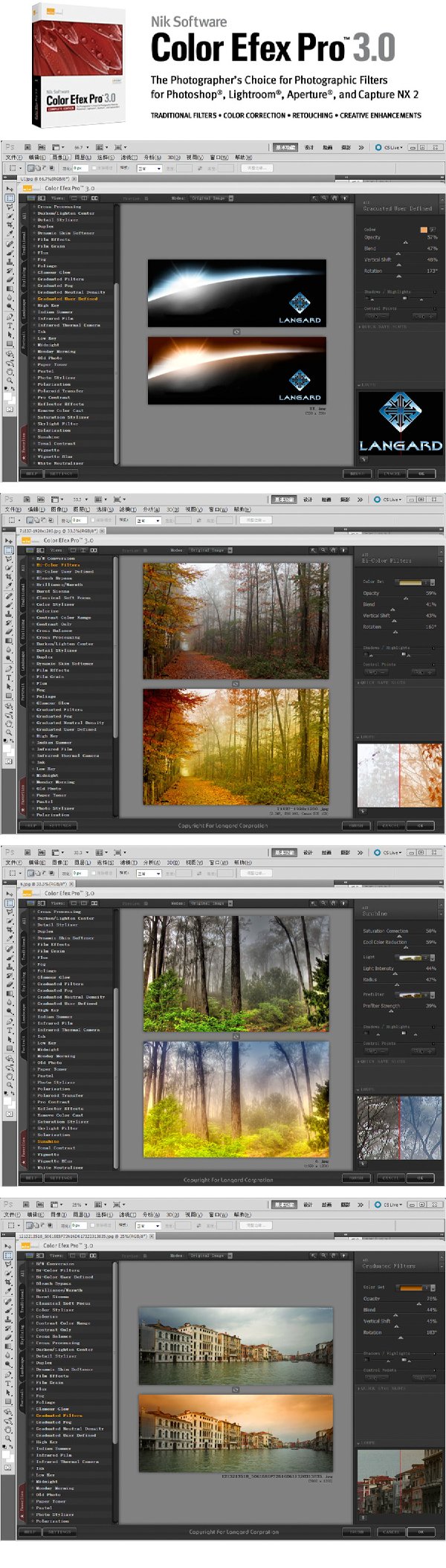
Task: Click pin icon below the Langard logo loupe
Action: pyautogui.click(x=363, y=459)
